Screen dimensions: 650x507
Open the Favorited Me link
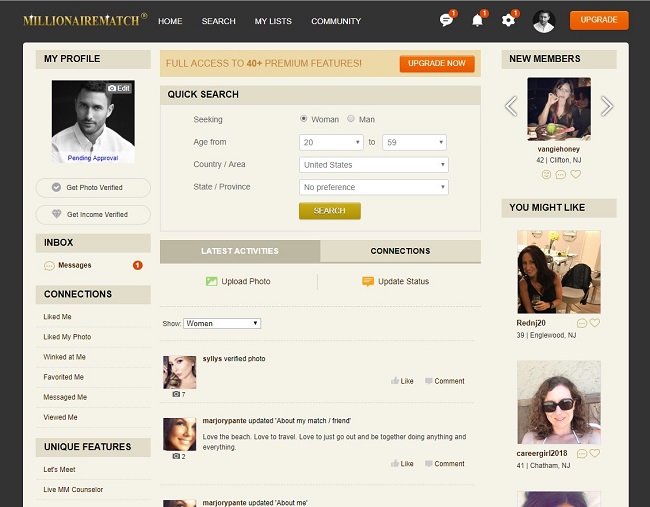[63, 377]
